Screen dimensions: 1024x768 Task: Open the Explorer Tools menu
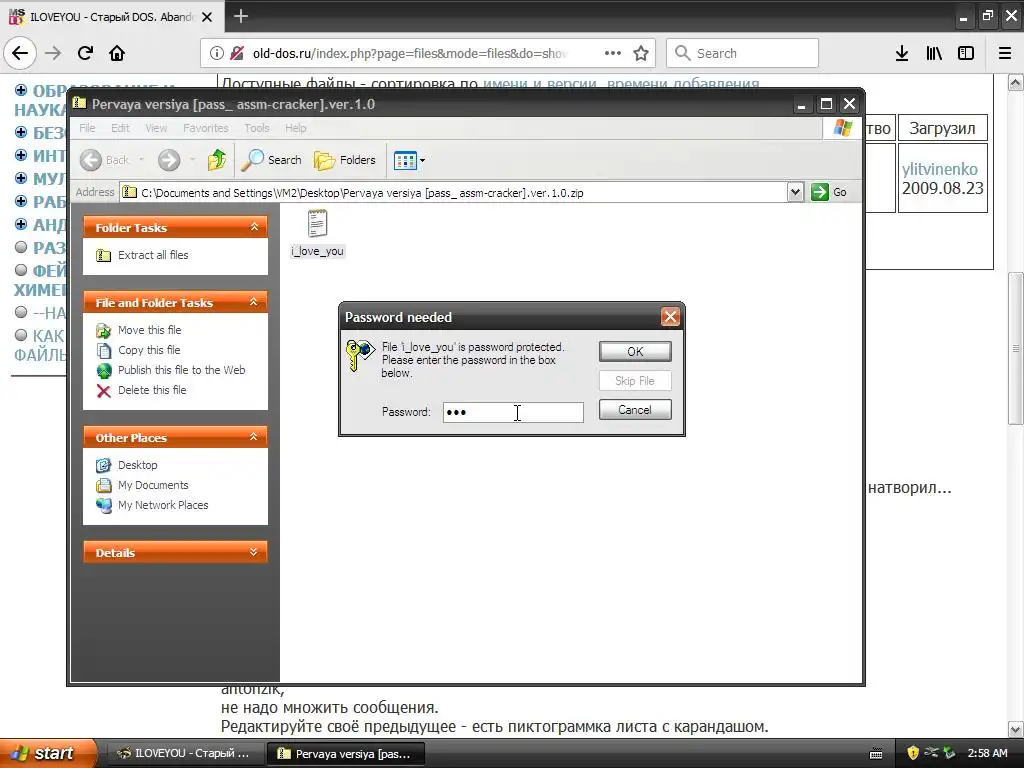tap(257, 128)
